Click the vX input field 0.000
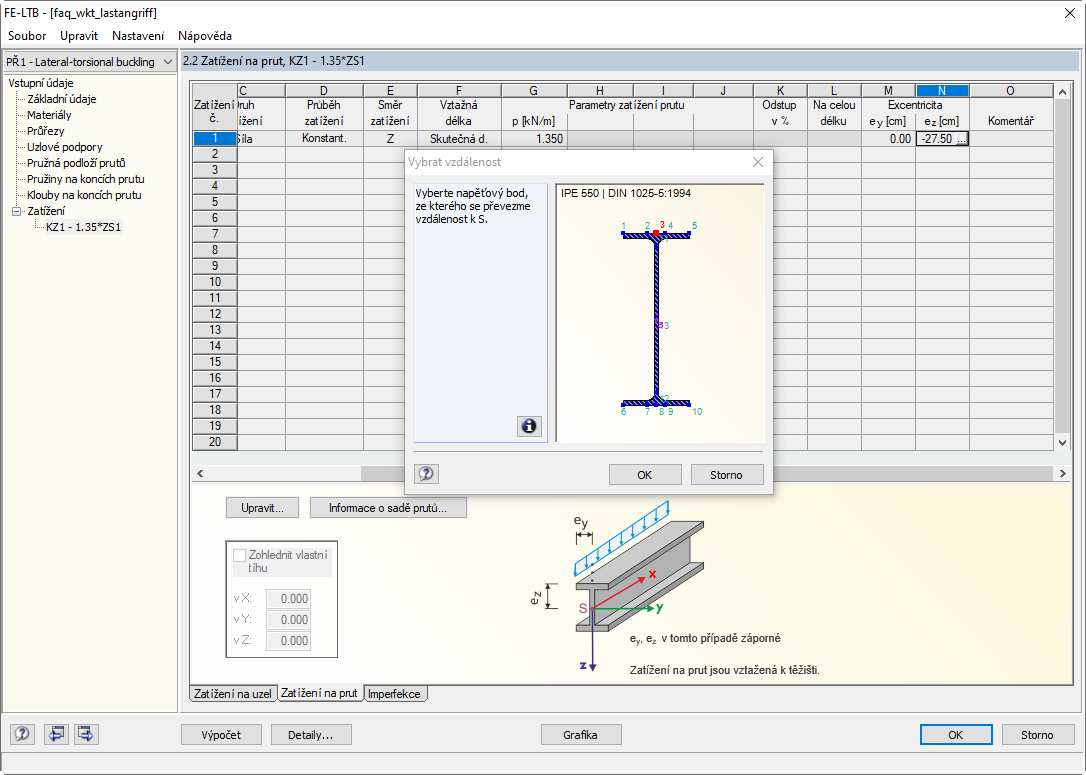Viewport: 1086px width, 775px height. click(x=288, y=598)
